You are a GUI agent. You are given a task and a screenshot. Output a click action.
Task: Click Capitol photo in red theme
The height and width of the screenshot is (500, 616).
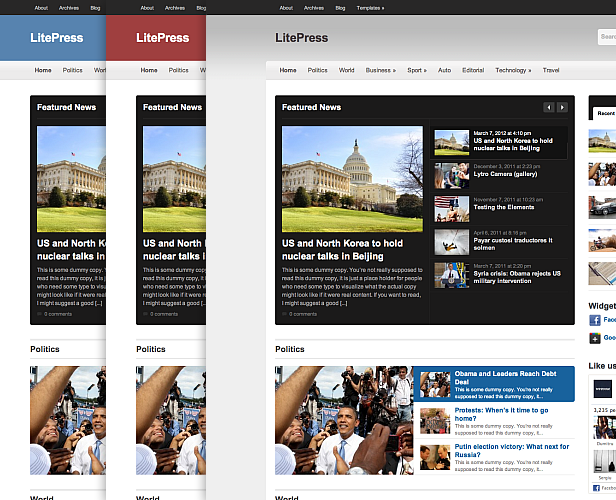click(x=174, y=179)
